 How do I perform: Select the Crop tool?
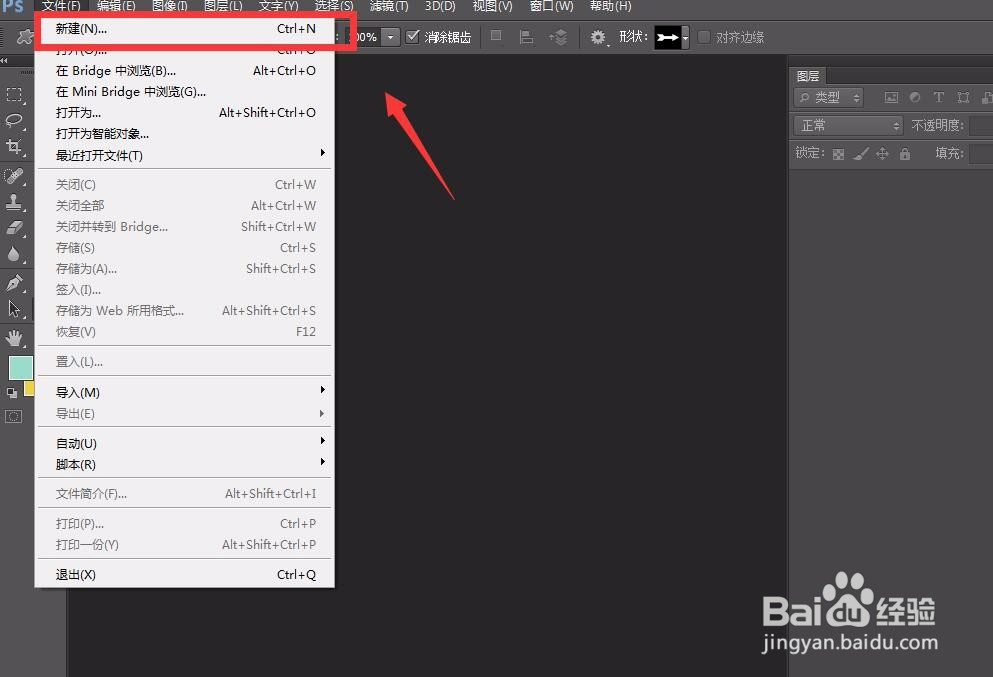(x=14, y=147)
